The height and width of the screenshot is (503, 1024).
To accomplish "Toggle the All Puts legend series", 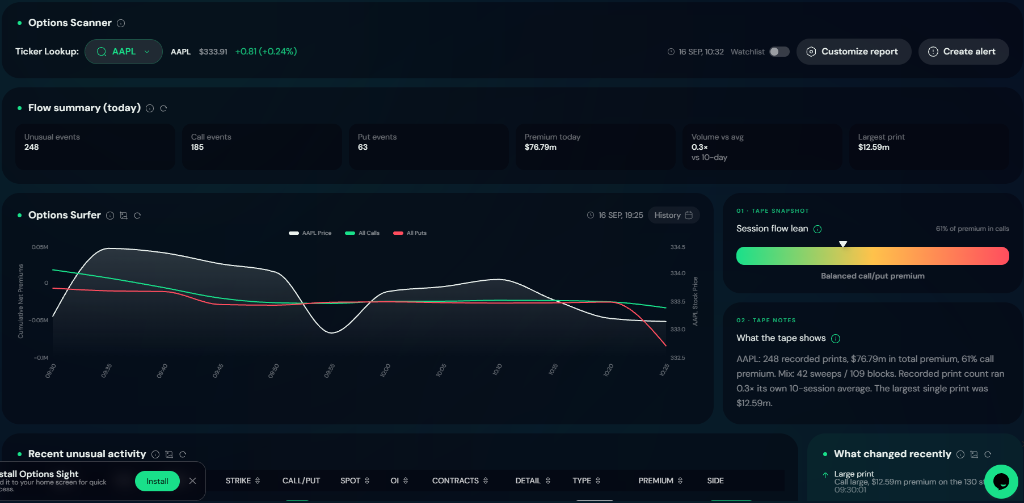I will 410,233.
